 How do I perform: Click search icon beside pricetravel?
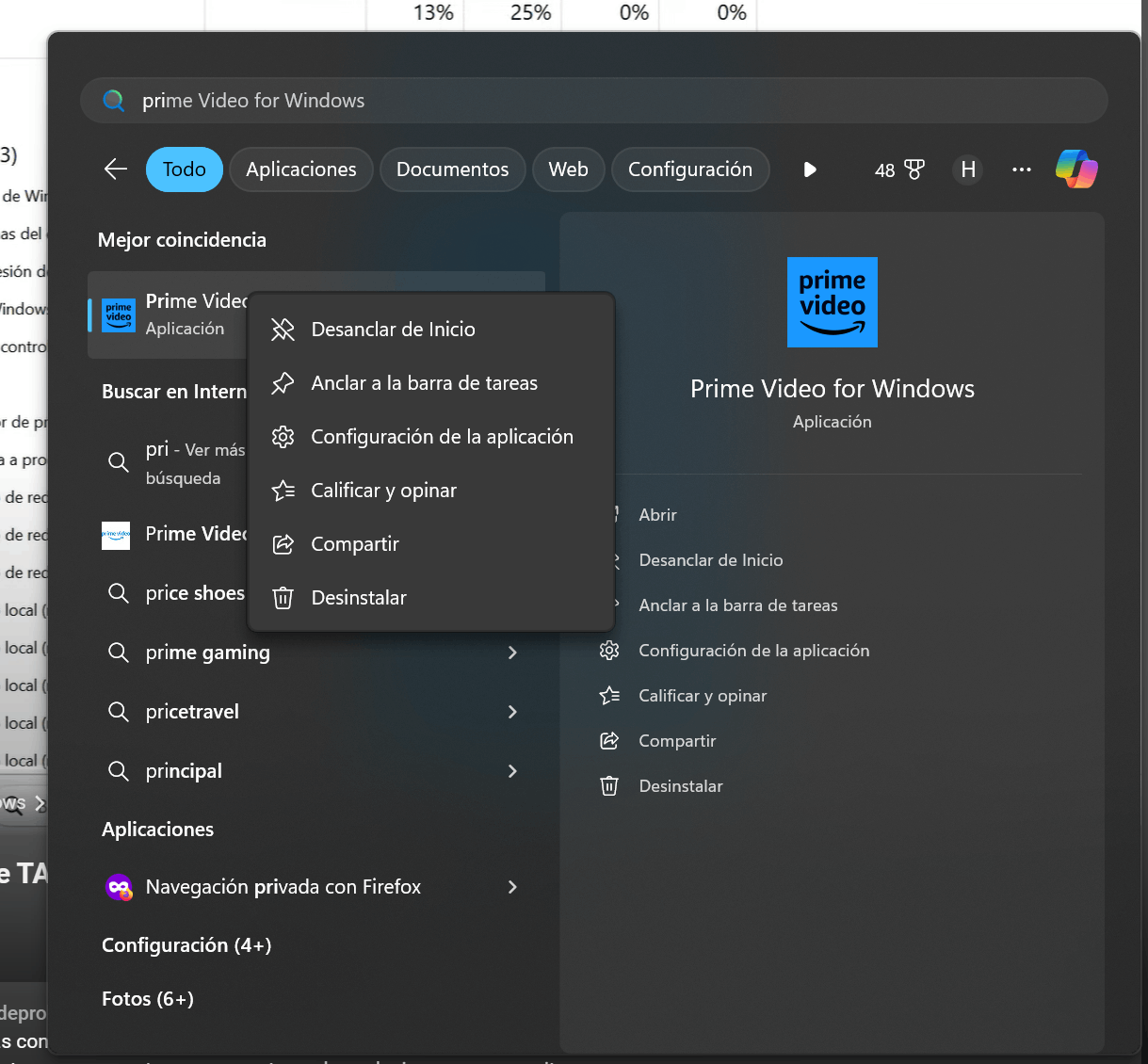(x=119, y=712)
